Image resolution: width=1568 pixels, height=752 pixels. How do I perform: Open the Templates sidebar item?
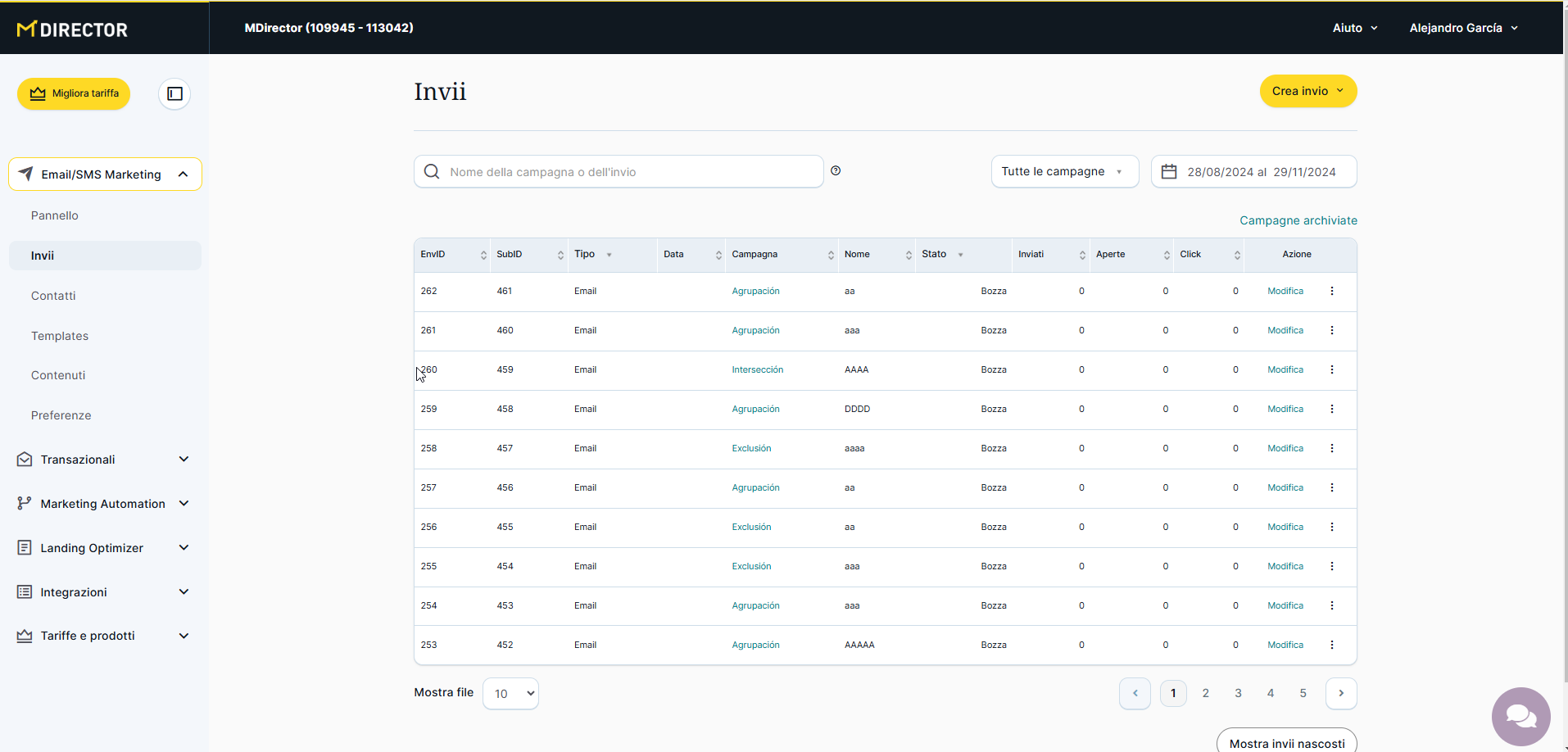[60, 336]
